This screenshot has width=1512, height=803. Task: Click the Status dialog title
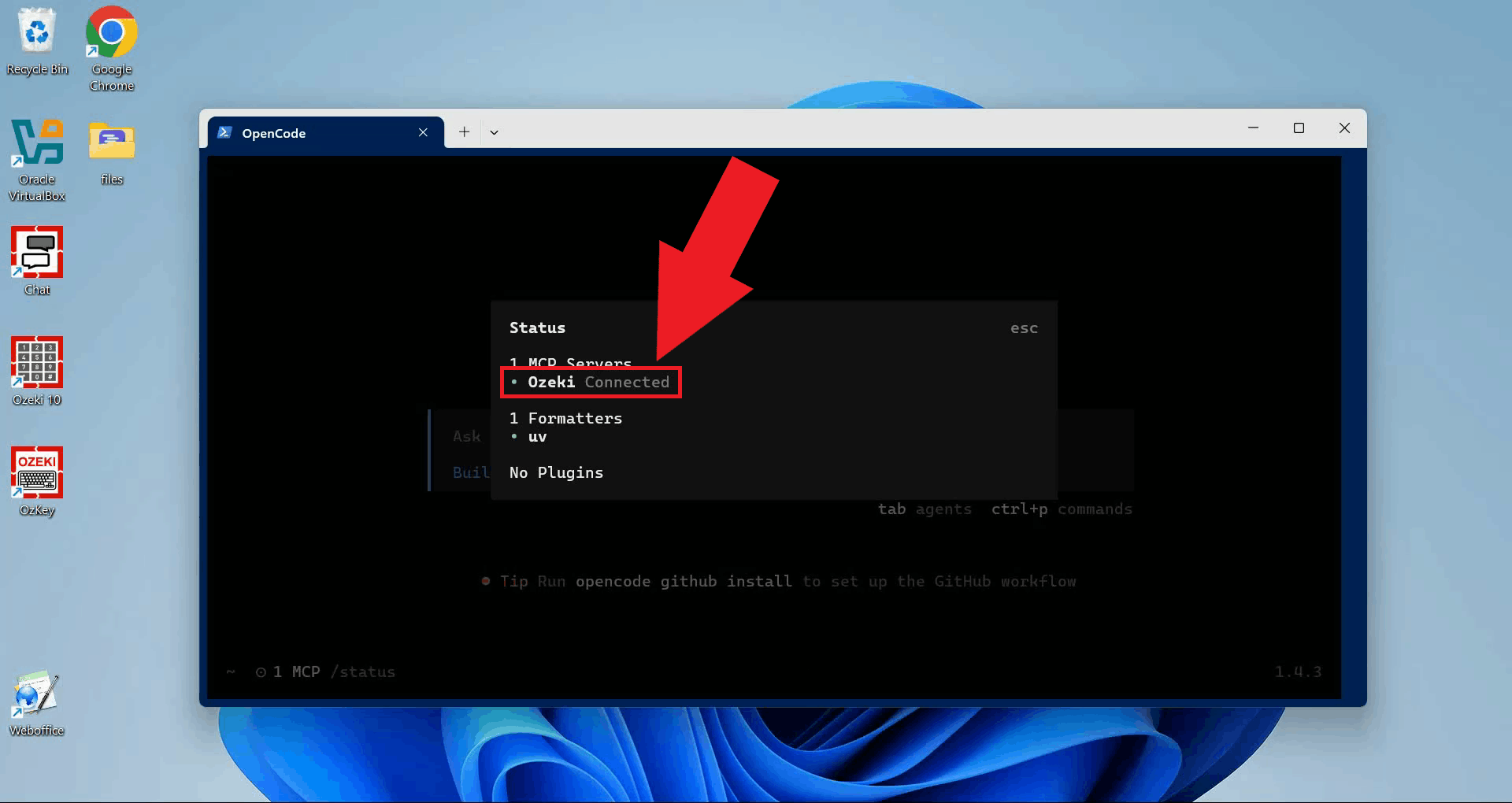tap(537, 328)
